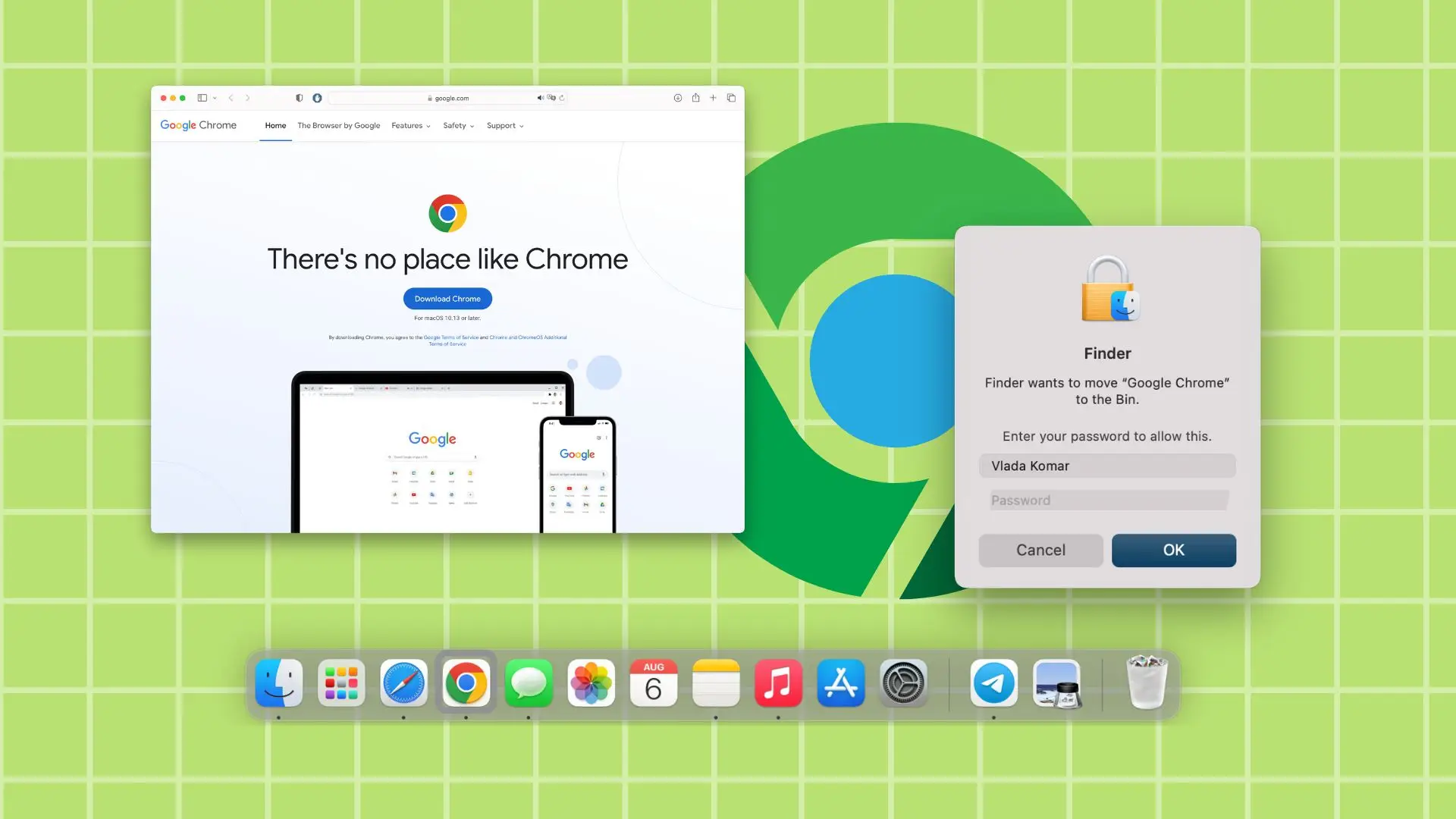This screenshot has width=1456, height=819.
Task: Show Safari sidebar with sidebar icon
Action: (202, 98)
